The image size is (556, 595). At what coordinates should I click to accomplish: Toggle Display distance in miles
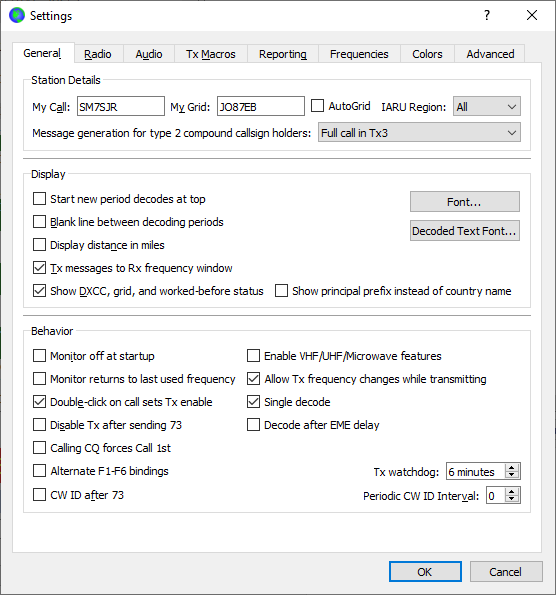[39, 245]
